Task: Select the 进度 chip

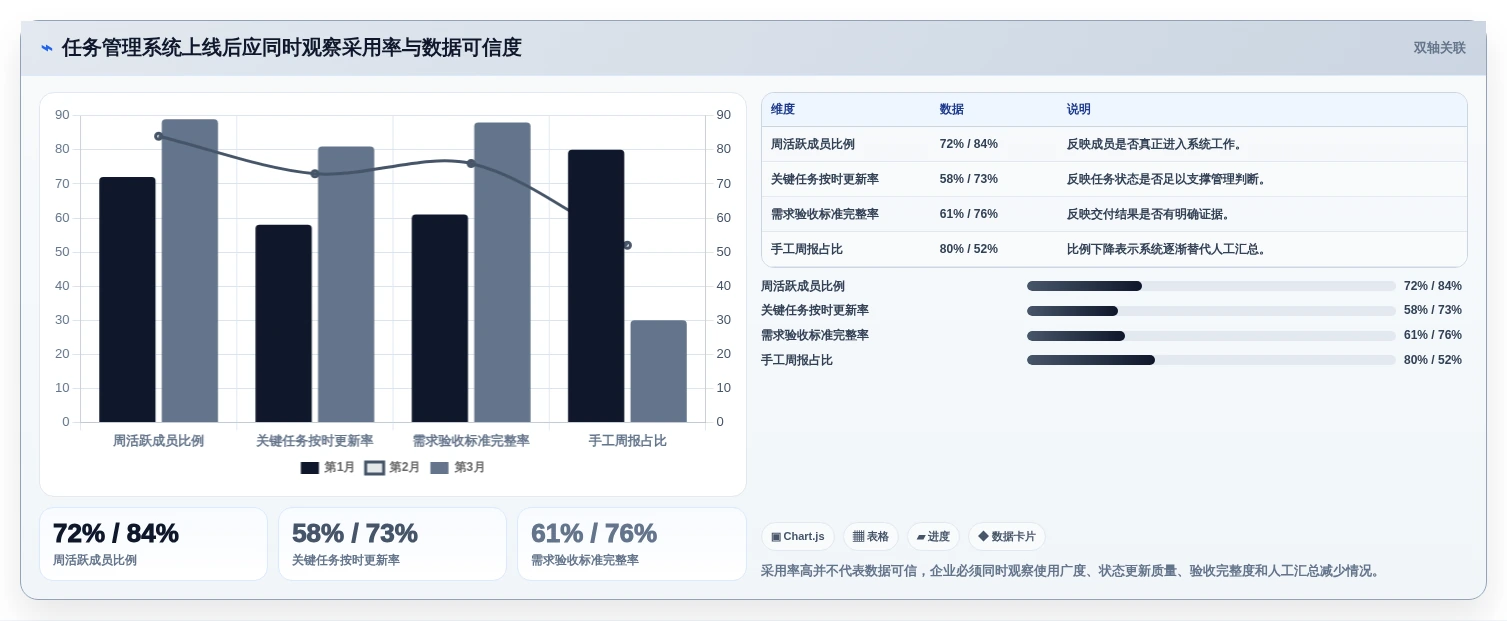Action: click(933, 537)
